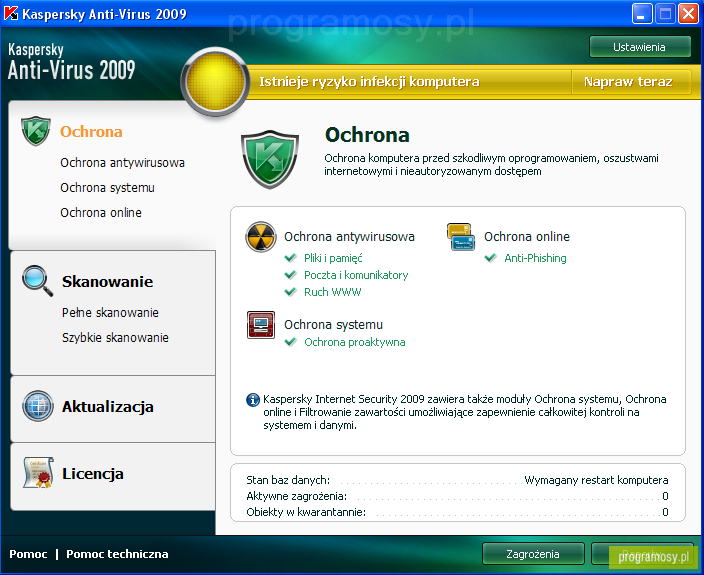Open the Zagrożenia button

click(x=533, y=554)
